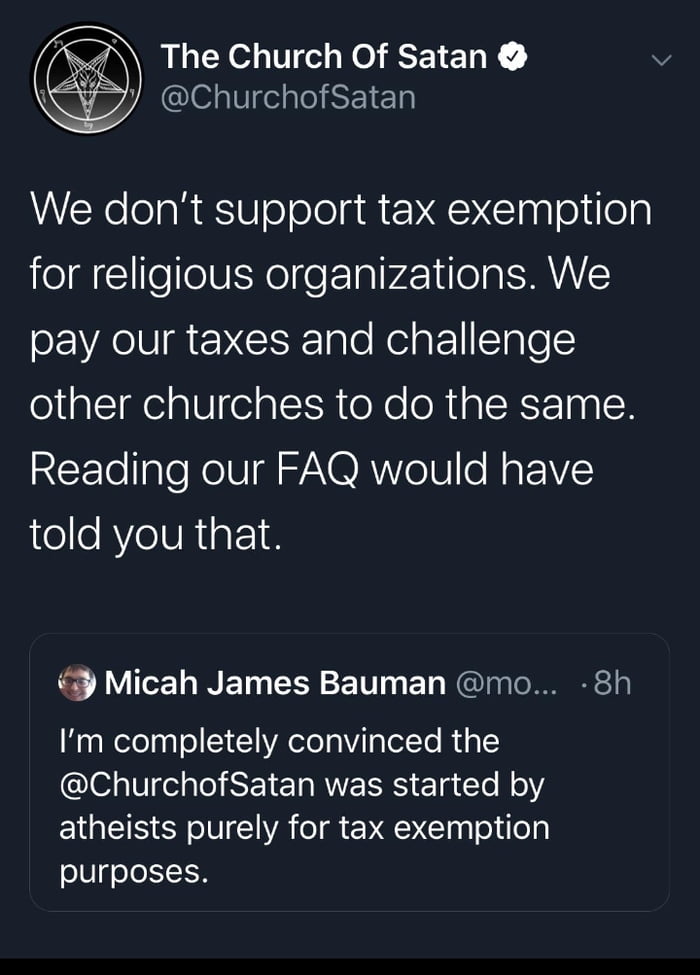Tap the line "other churches to do the same."
The height and width of the screenshot is (975, 700).
(330, 405)
